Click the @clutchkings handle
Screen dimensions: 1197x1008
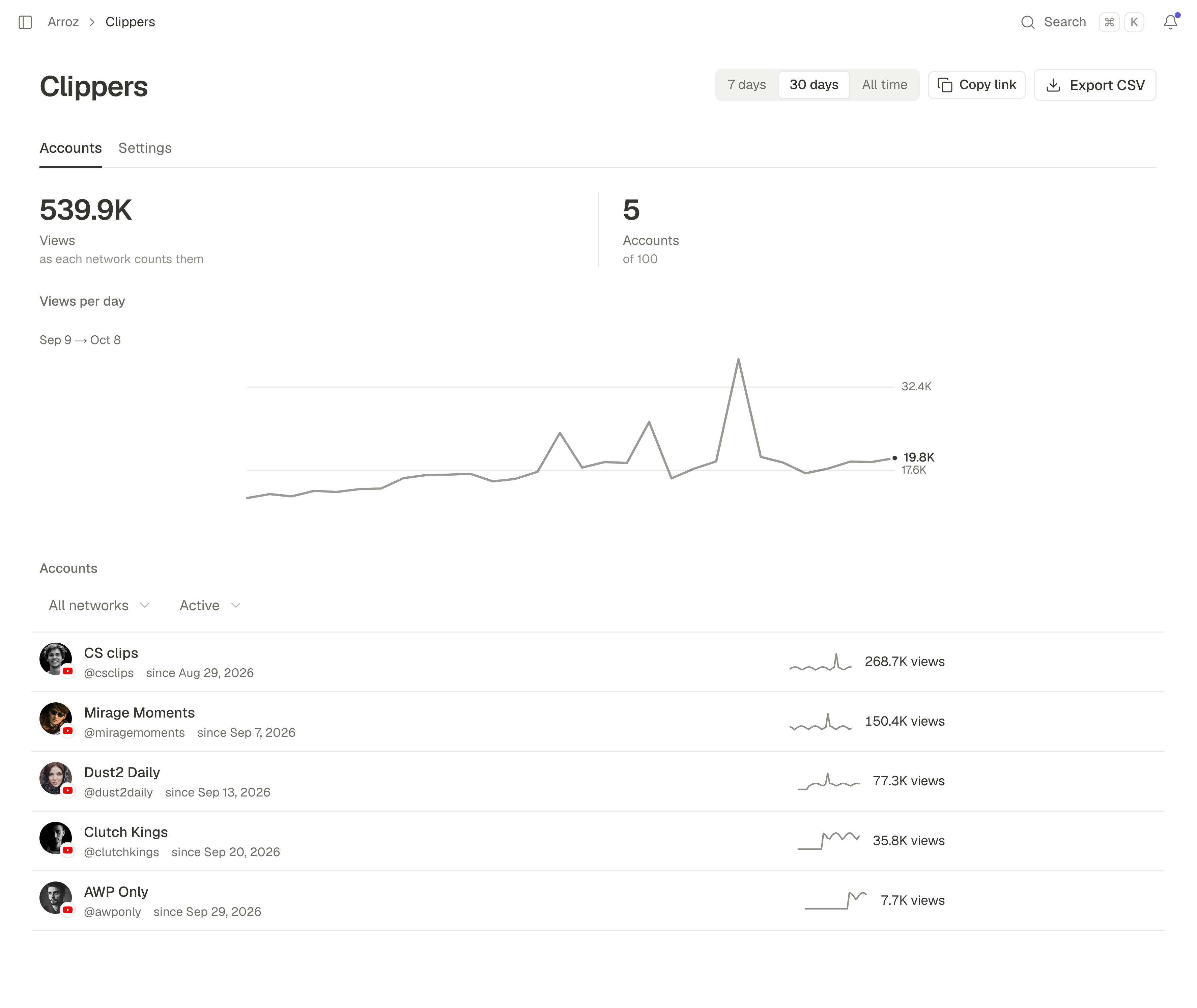(121, 852)
